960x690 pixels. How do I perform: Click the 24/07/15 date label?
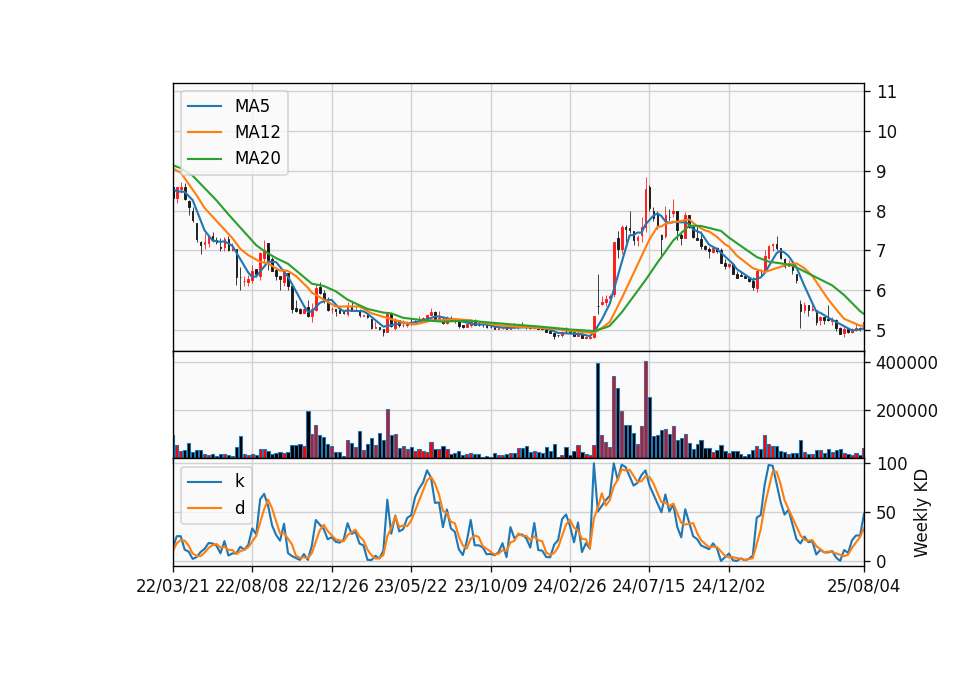tap(649, 586)
